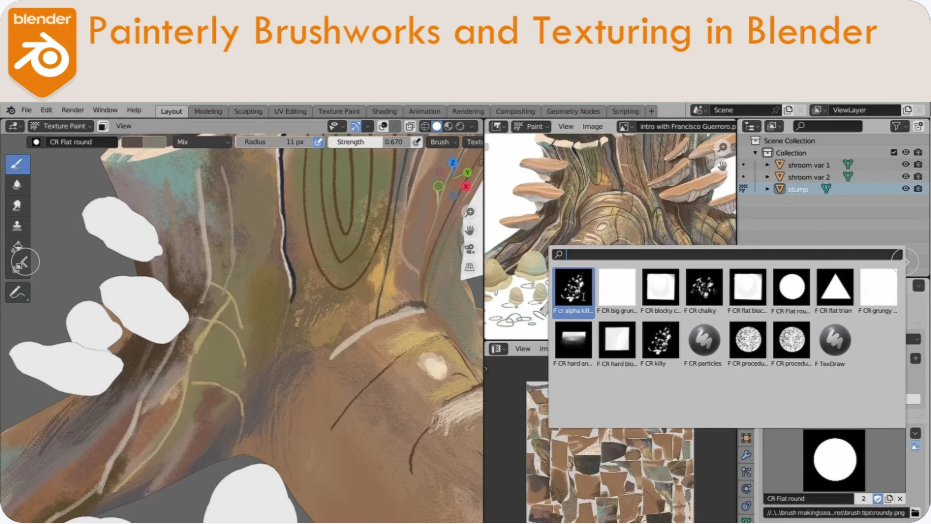
Task: Open the Mix blend mode dropdown
Action: click(203, 142)
